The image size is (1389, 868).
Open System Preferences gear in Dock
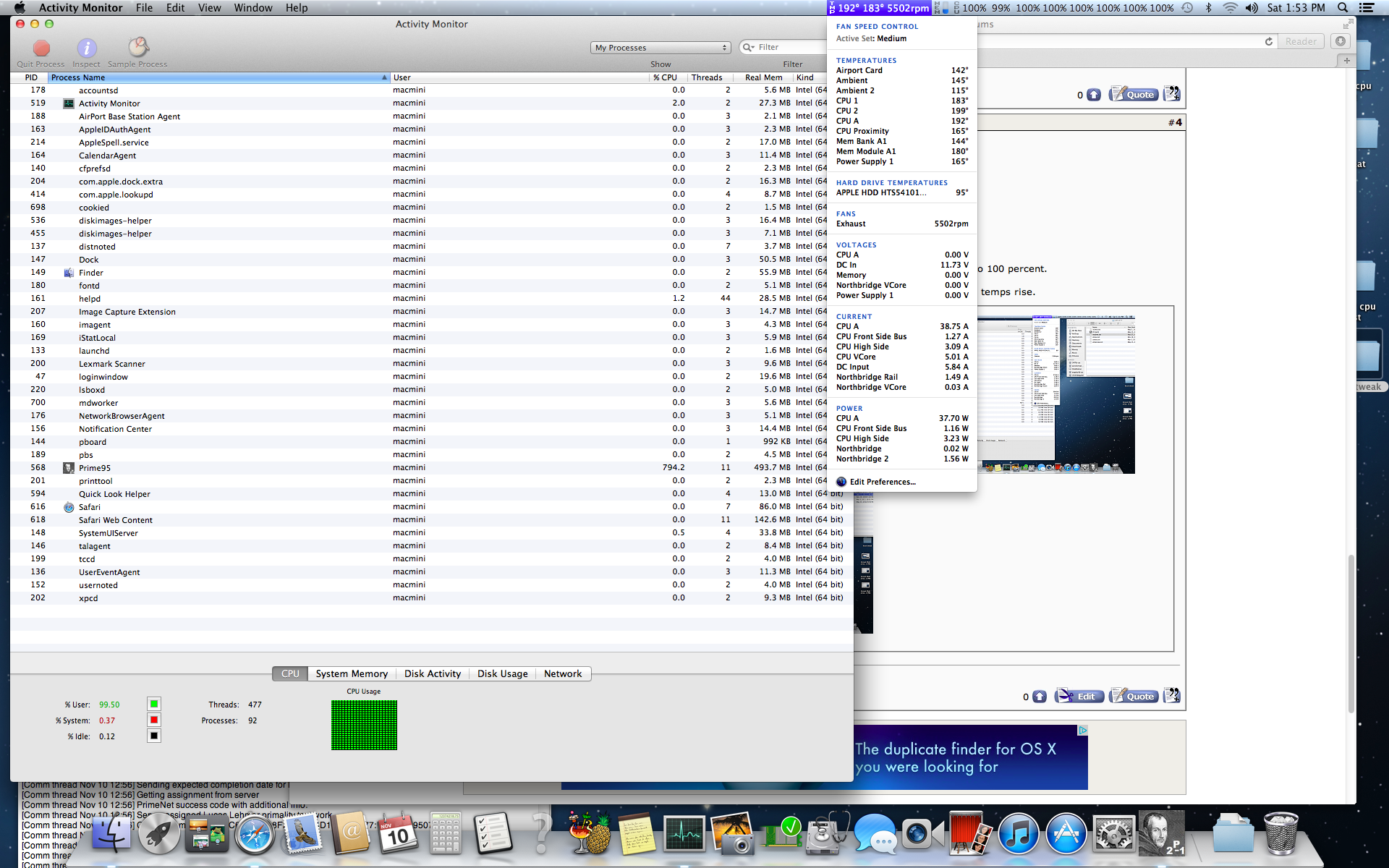(1114, 835)
